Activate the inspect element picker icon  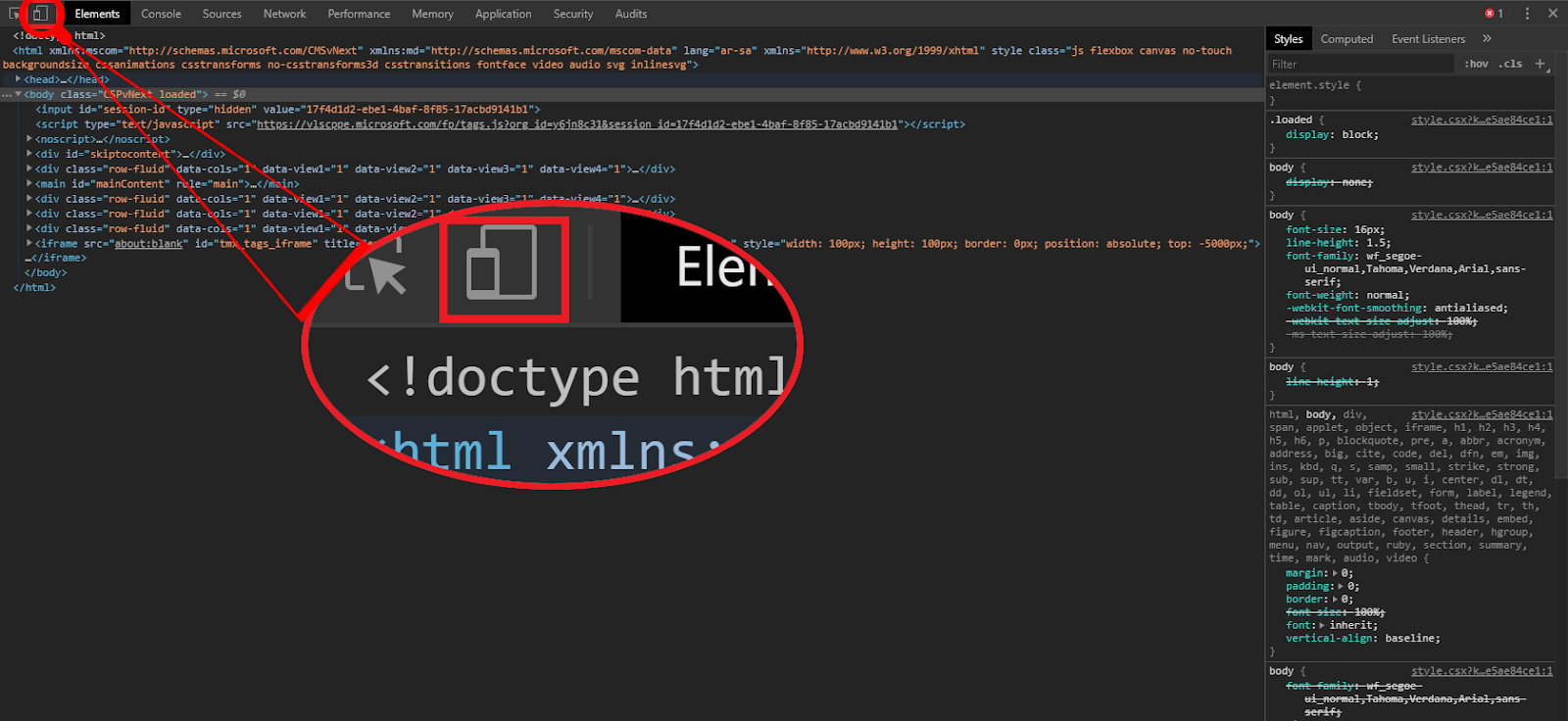coord(14,14)
